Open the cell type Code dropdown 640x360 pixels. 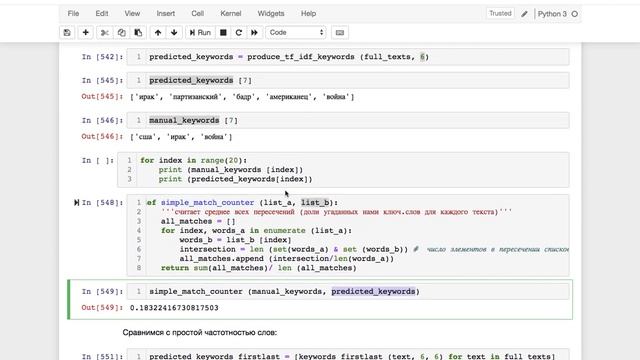[296, 33]
